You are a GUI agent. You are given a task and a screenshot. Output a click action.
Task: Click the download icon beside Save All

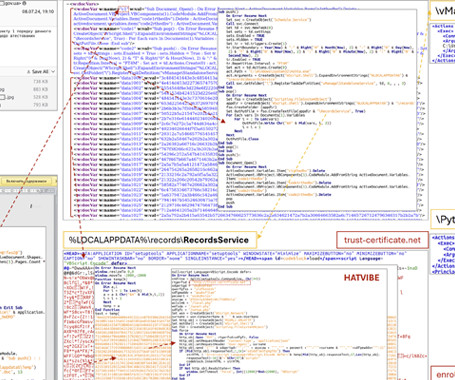coord(29,71)
